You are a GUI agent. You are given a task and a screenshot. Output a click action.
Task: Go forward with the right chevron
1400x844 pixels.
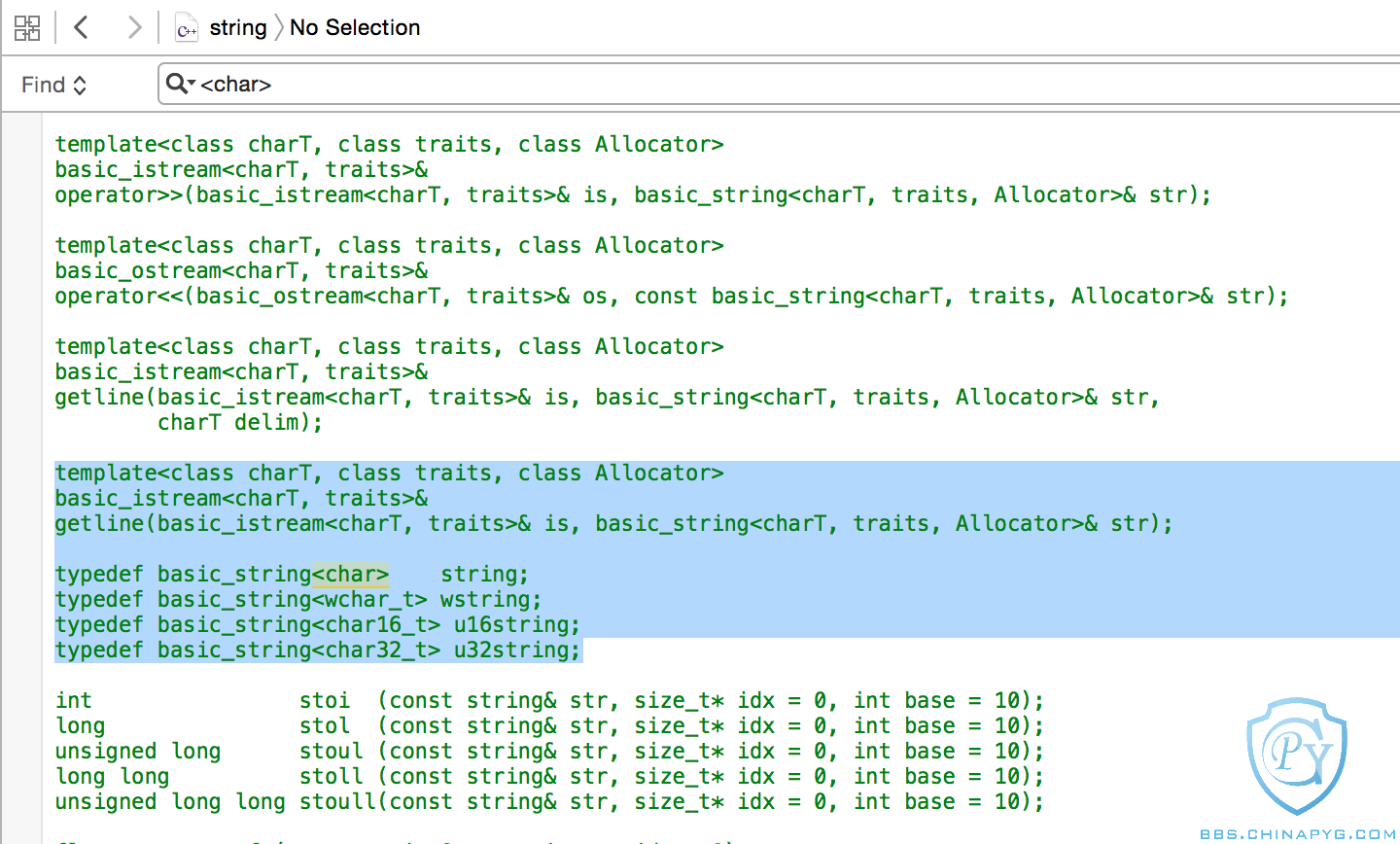coord(134,27)
